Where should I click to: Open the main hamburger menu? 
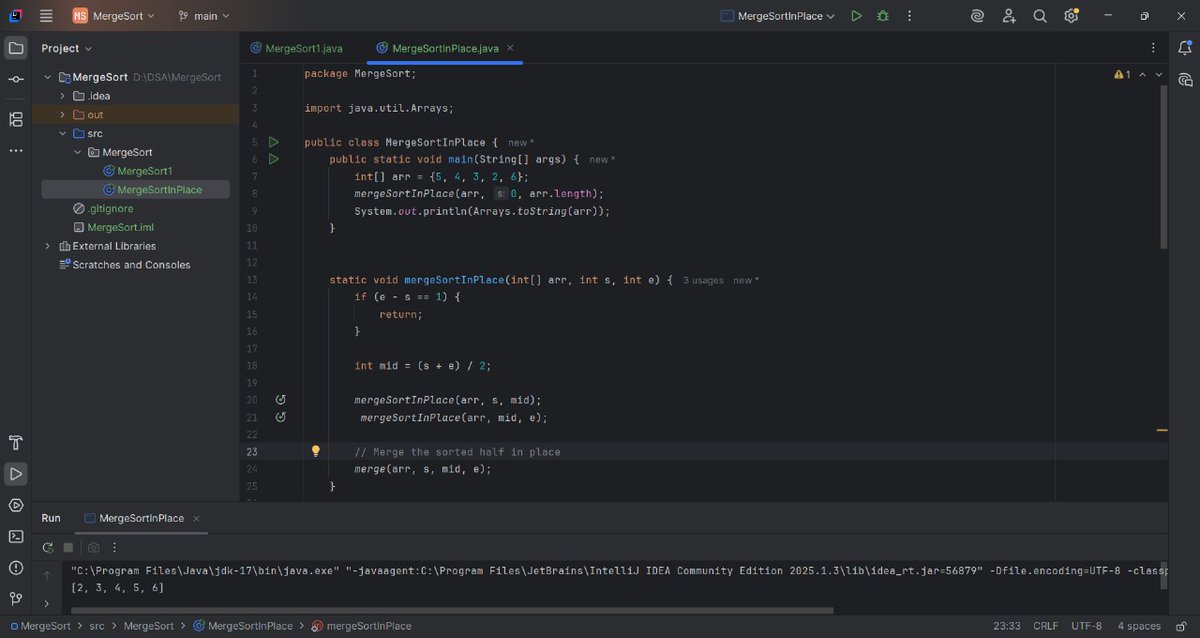pyautogui.click(x=46, y=16)
